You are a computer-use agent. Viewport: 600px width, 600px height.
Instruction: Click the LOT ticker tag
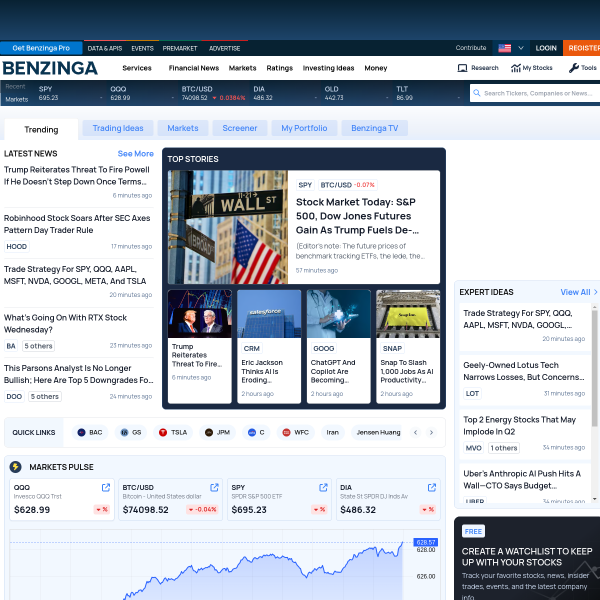[472, 393]
